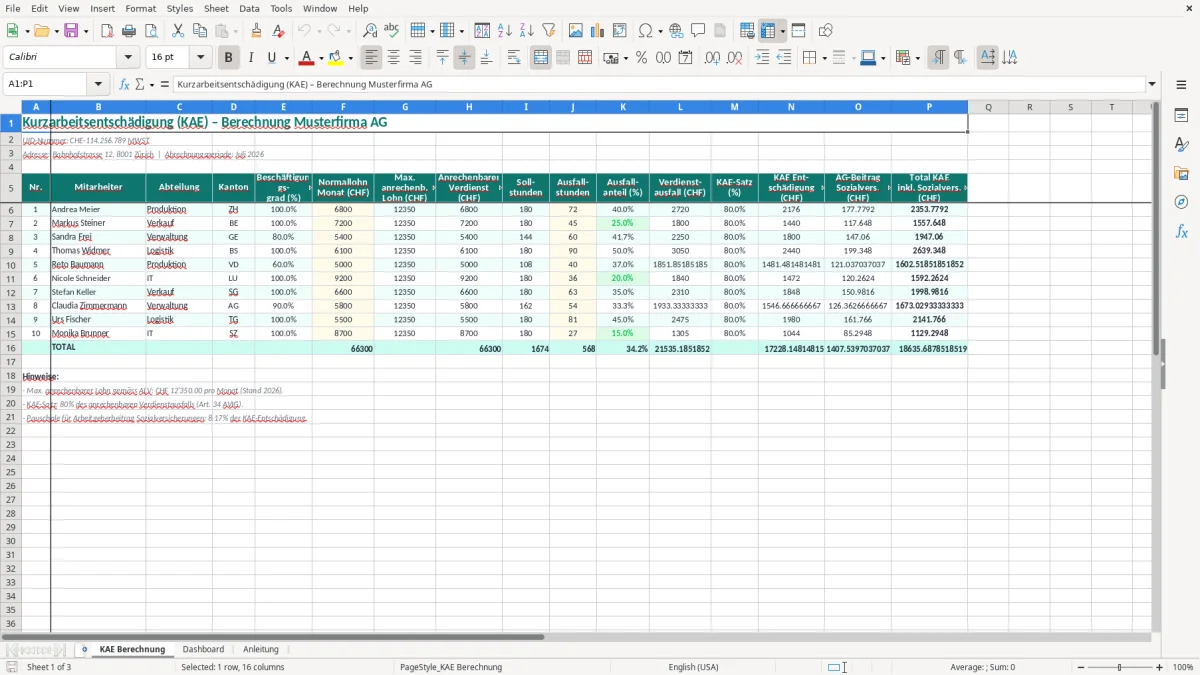Click the Copy icon
The height and width of the screenshot is (675, 1200).
tap(200, 31)
